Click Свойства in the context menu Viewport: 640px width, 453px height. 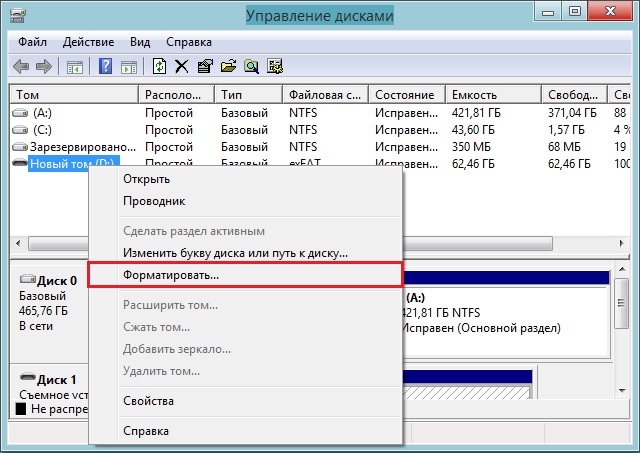[x=148, y=401]
